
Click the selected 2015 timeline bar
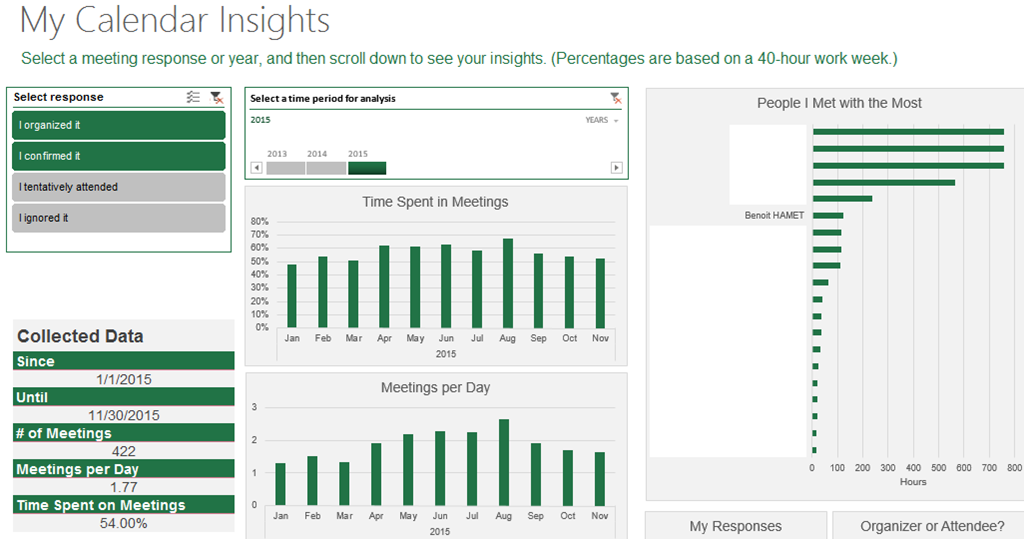[367, 168]
